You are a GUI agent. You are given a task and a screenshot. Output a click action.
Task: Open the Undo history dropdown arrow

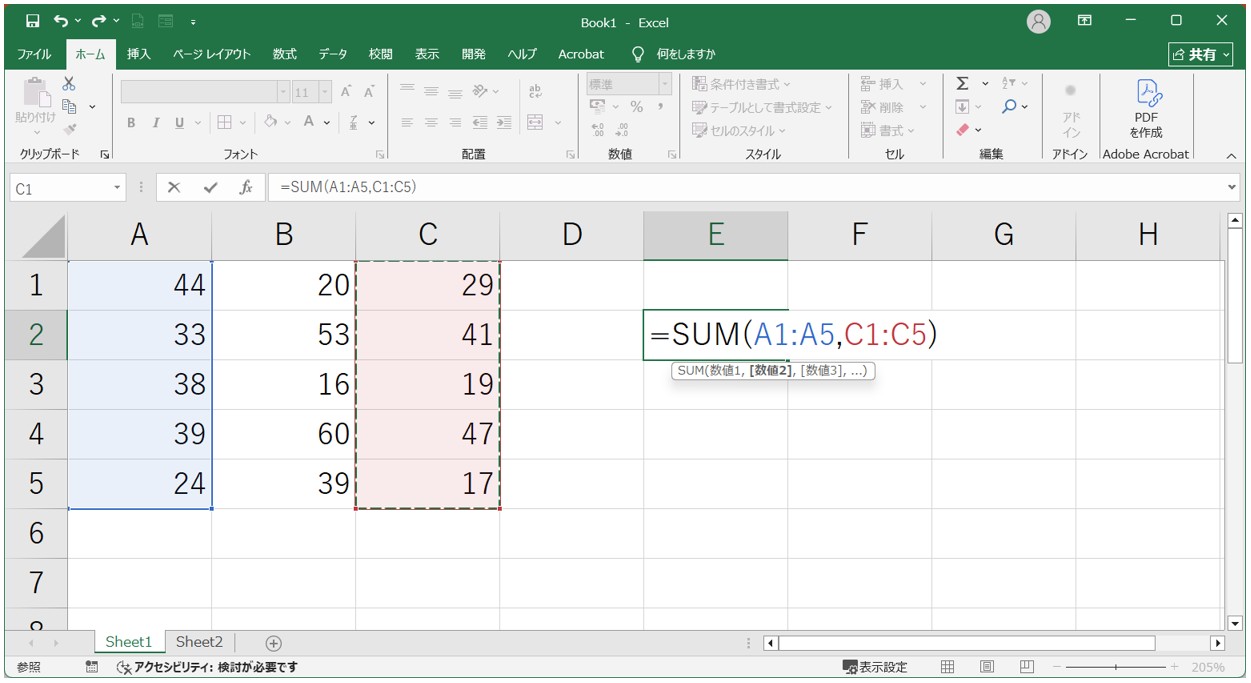[x=78, y=21]
